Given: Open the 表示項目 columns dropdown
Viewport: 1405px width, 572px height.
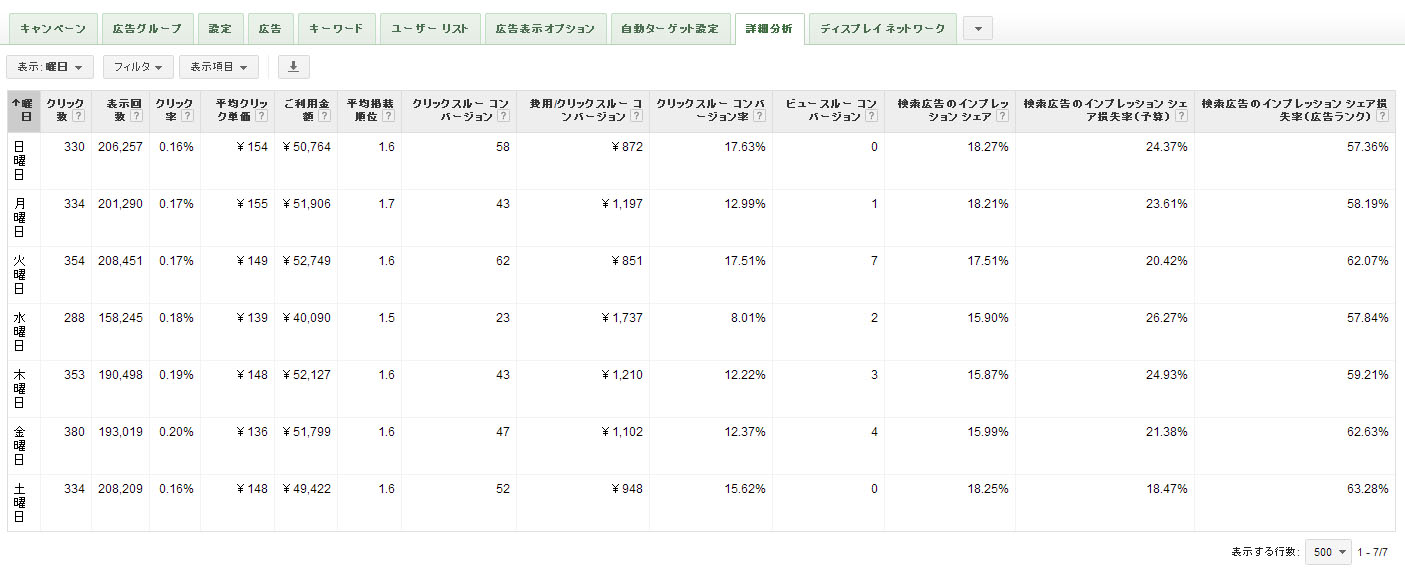Looking at the screenshot, I should [x=219, y=67].
